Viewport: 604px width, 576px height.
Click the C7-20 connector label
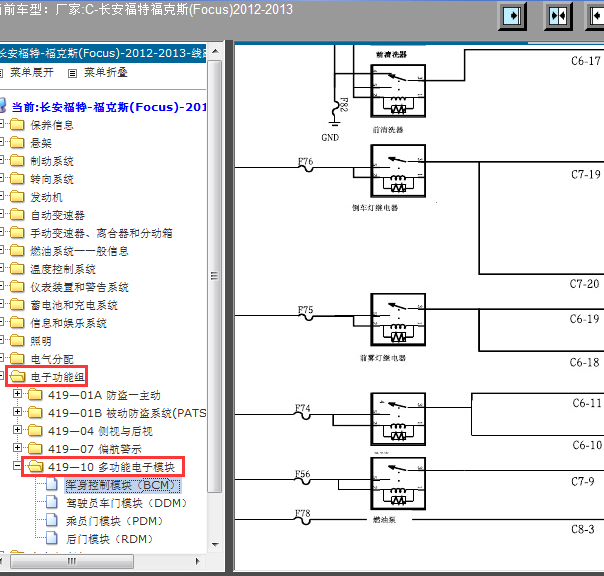(585, 284)
